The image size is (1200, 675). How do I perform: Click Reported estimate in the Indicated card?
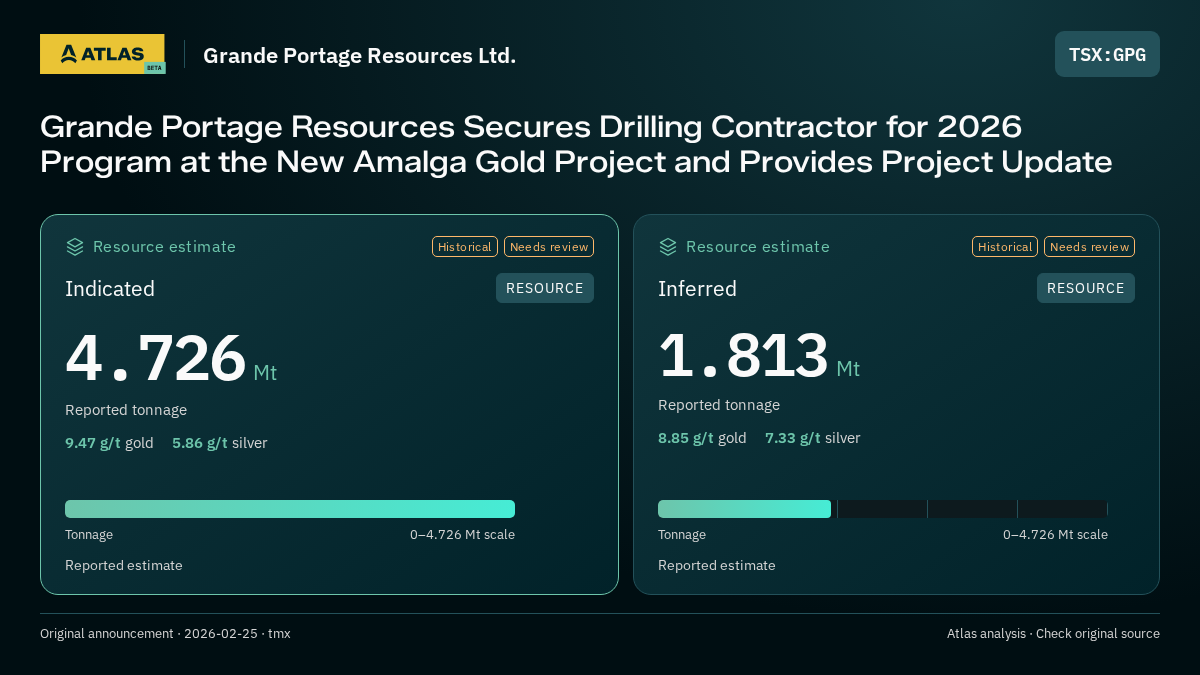click(124, 565)
